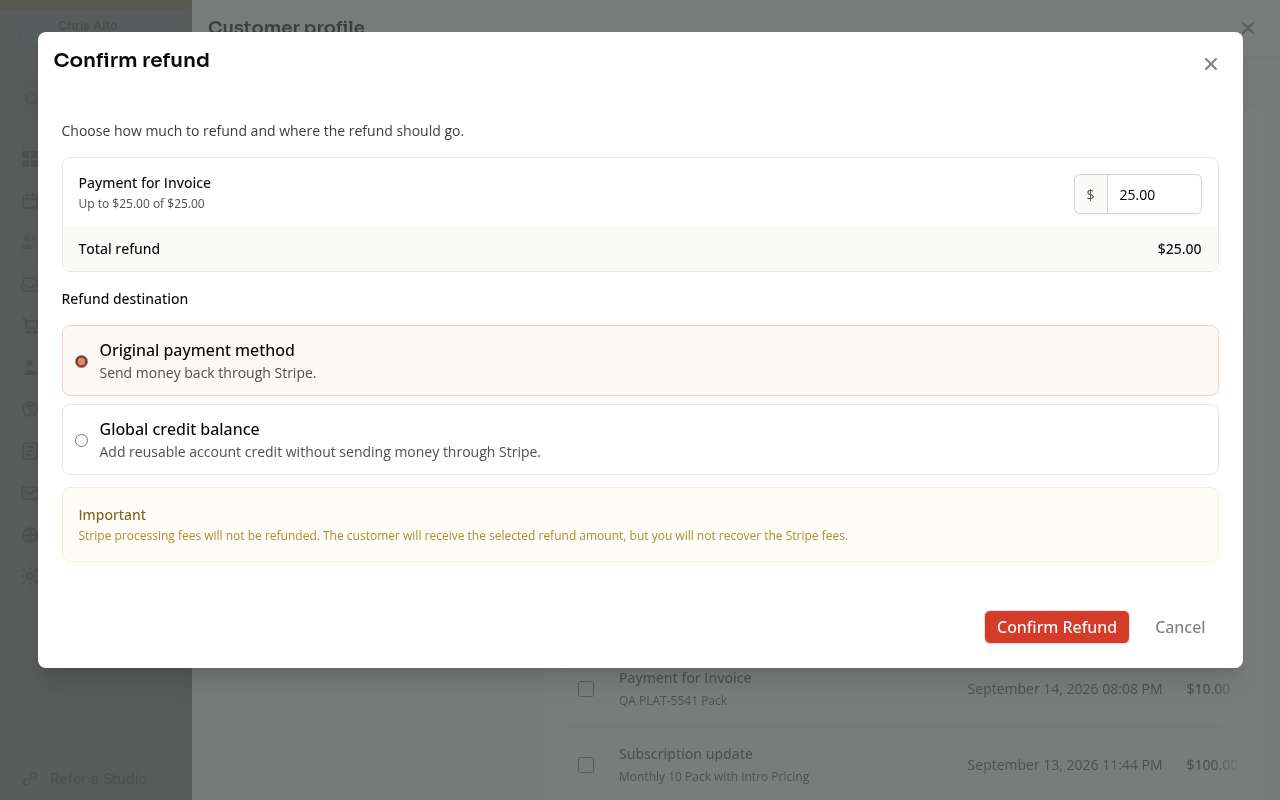Focus the refund amount field showing 25.00
Viewport: 1280px width, 800px height.
[1154, 194]
